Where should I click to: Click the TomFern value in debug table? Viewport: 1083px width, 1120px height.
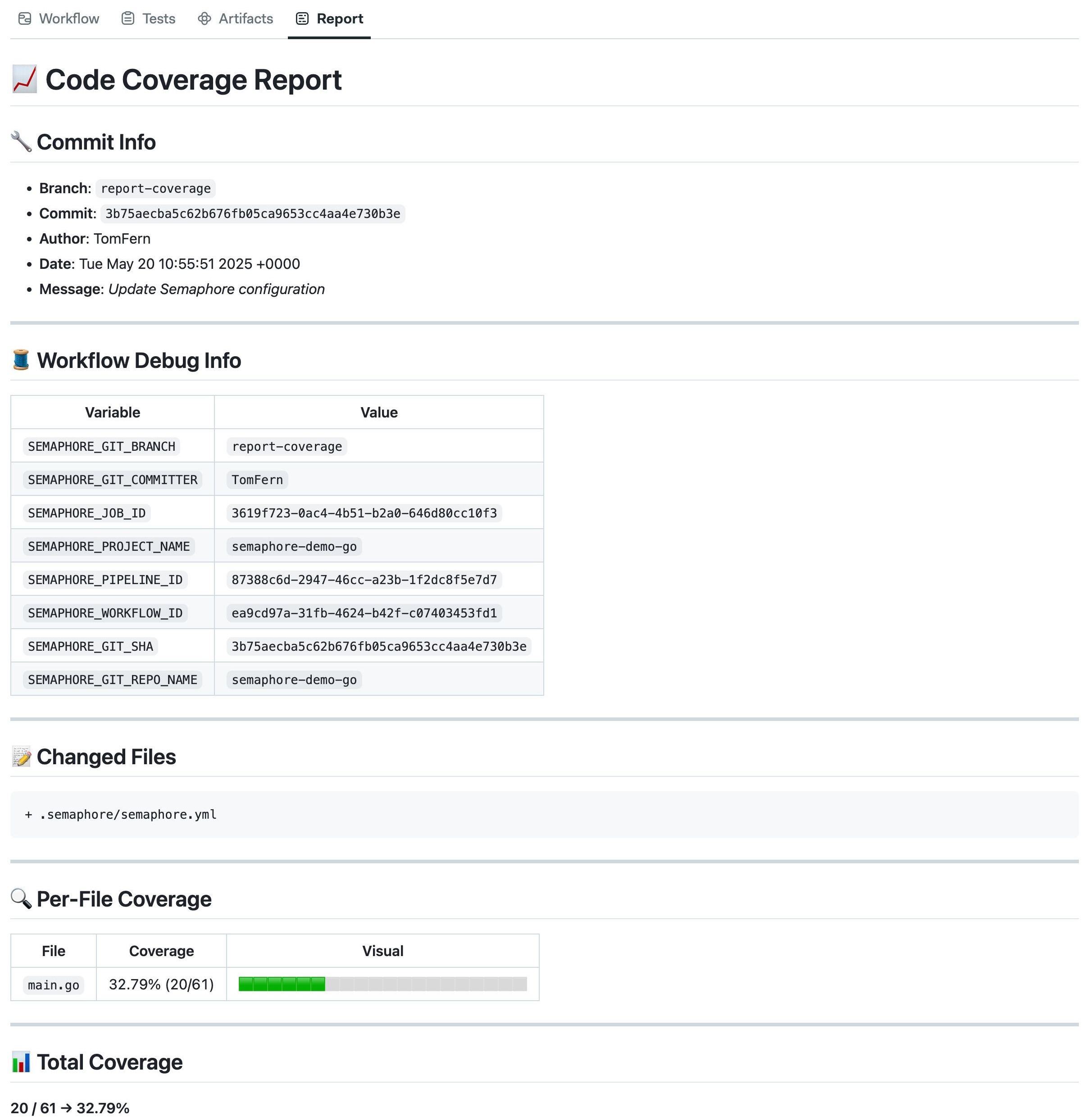click(x=257, y=480)
